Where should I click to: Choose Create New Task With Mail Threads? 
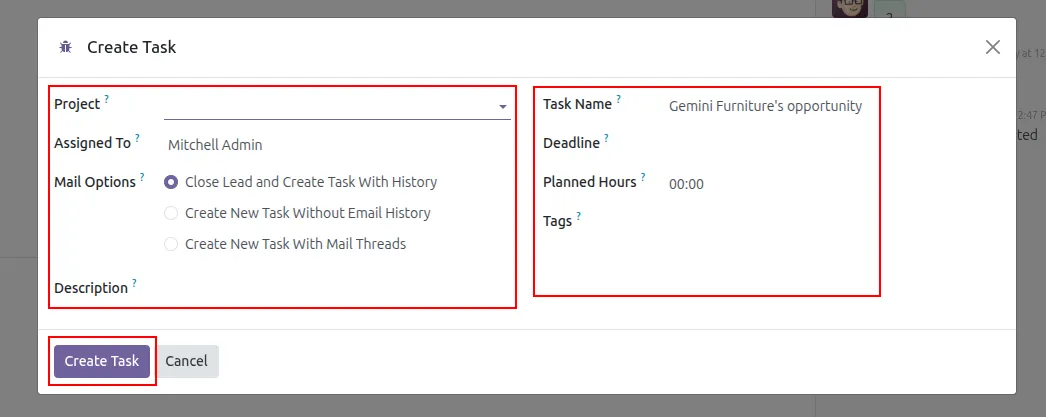(x=171, y=244)
